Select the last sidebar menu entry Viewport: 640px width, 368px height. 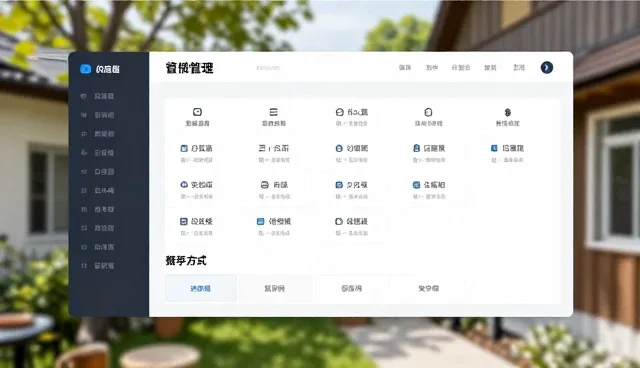tap(98, 266)
